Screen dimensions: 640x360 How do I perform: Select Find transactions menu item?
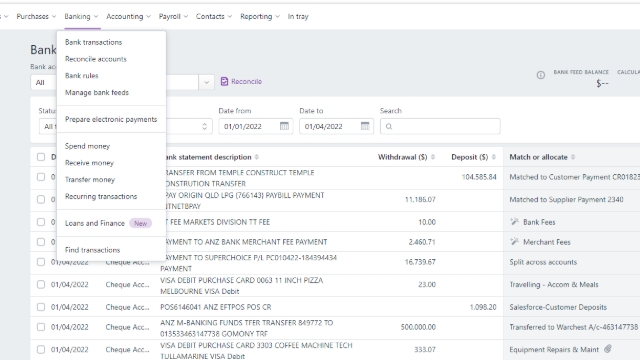pyautogui.click(x=93, y=250)
